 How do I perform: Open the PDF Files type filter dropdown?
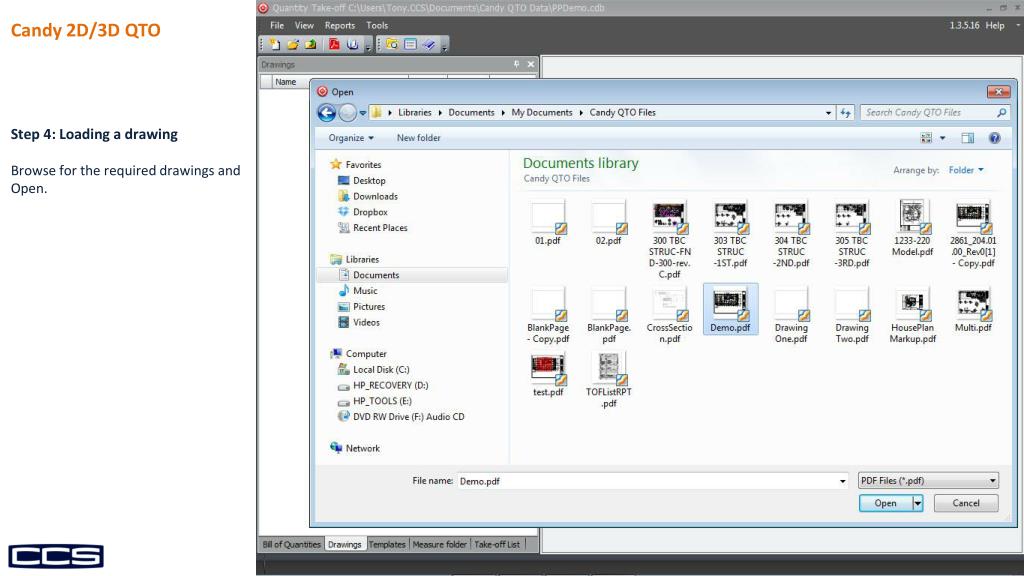pos(928,481)
